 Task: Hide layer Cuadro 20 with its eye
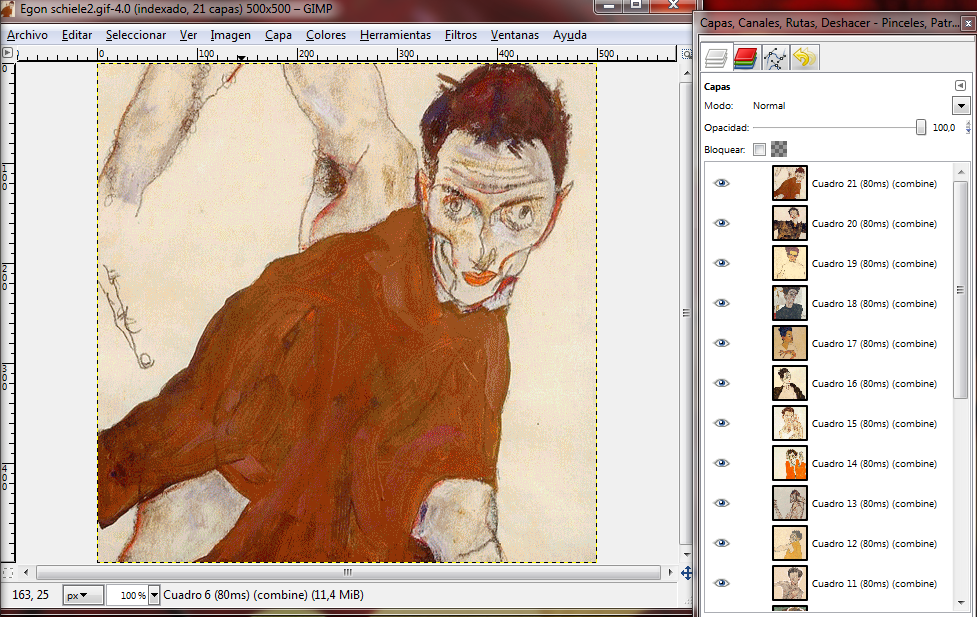click(x=722, y=223)
